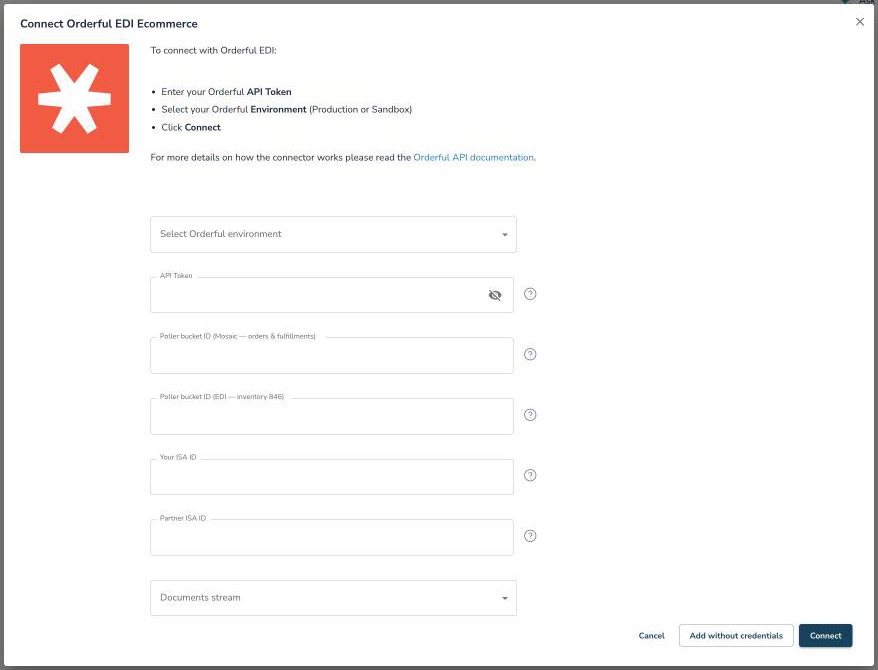
Task: Open help icon for EDI inventory 846 bucket
Action: tap(530, 415)
